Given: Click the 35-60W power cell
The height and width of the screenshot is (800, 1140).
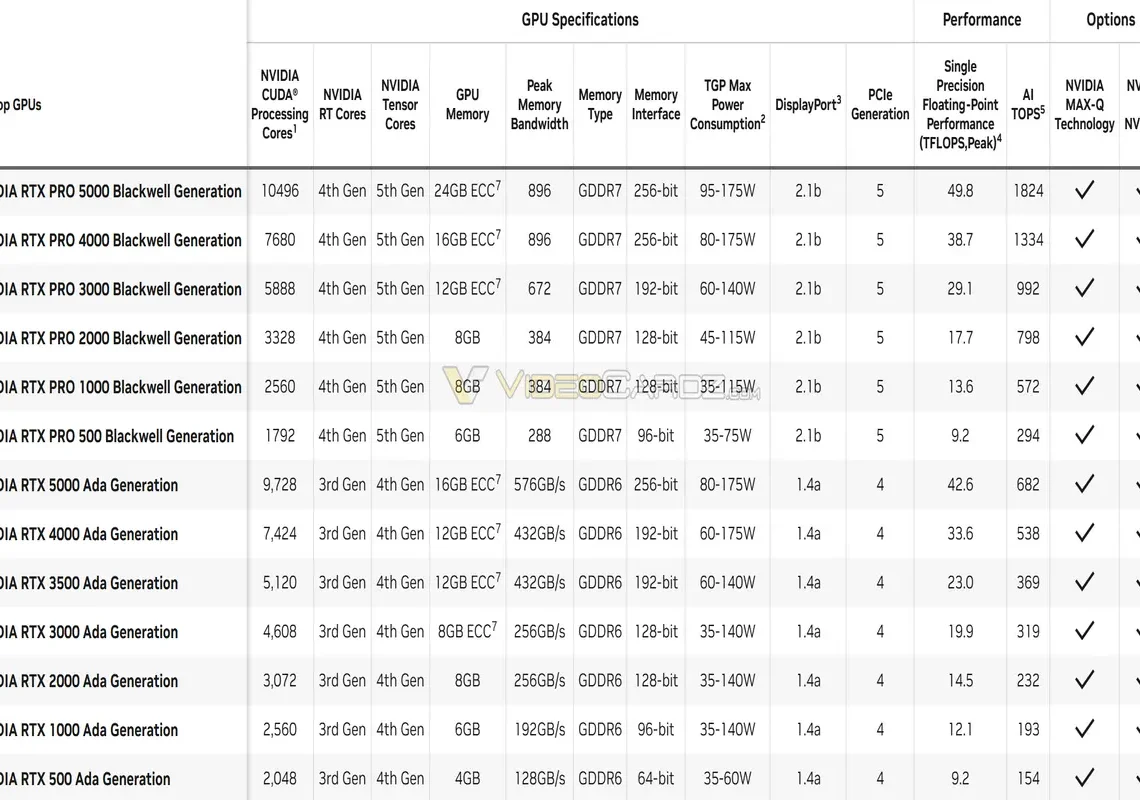Looking at the screenshot, I should point(727,778).
